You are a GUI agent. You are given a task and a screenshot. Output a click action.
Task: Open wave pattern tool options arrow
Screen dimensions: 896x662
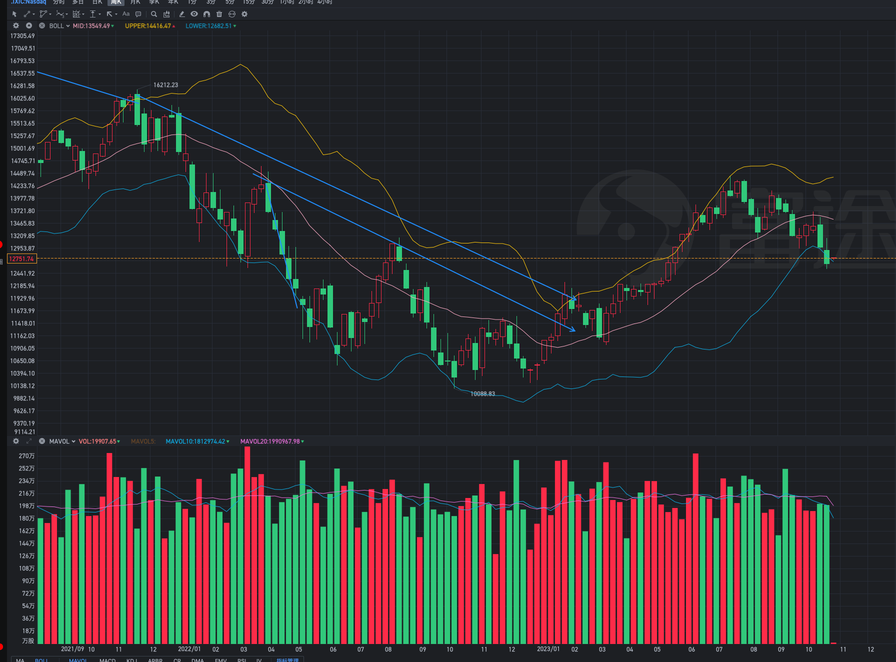coord(67,14)
